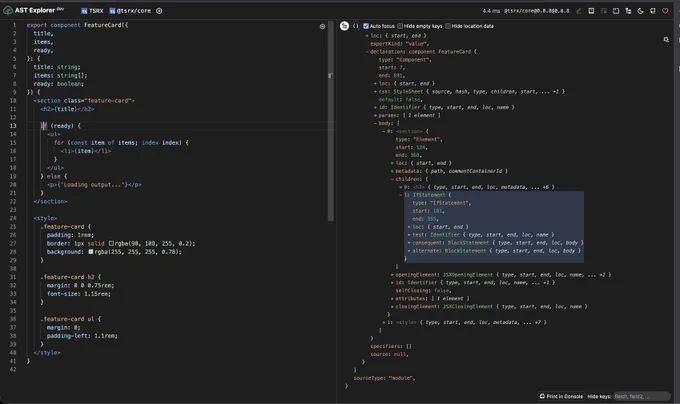
Task: Click the 'ready: boolean;' type line
Action: pyautogui.click(x=59, y=84)
